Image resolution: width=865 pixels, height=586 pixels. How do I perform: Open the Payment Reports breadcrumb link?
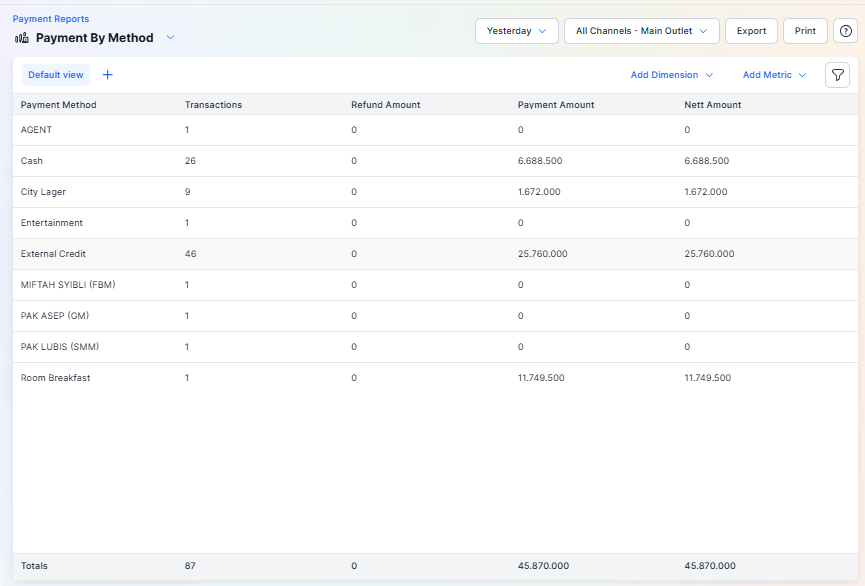click(51, 19)
